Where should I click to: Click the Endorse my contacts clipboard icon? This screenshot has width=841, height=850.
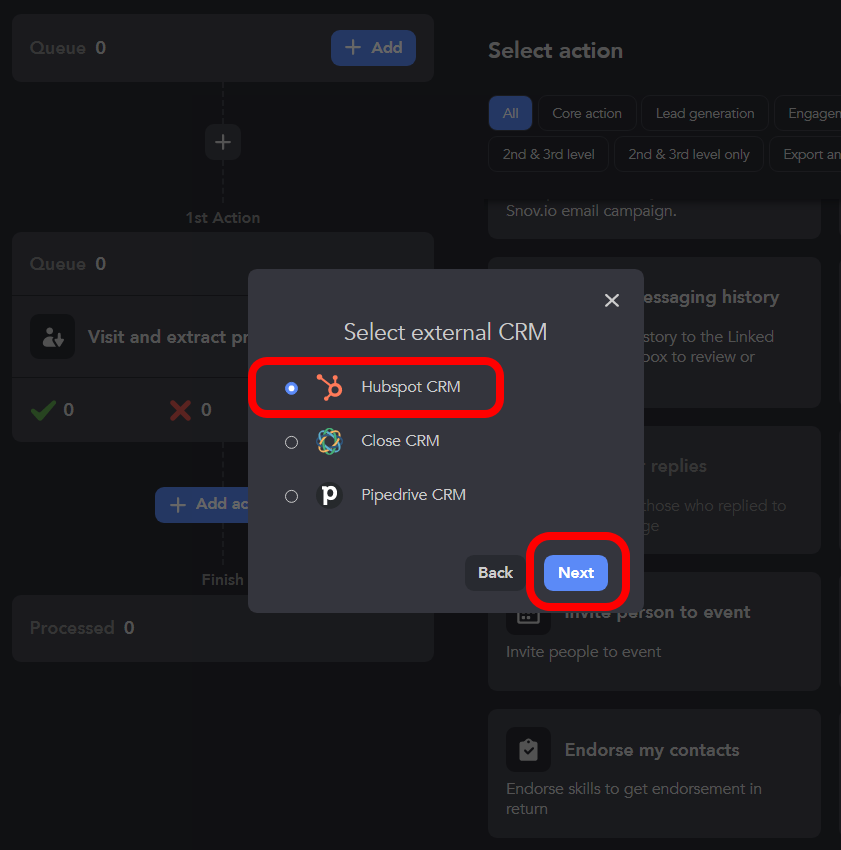528,750
